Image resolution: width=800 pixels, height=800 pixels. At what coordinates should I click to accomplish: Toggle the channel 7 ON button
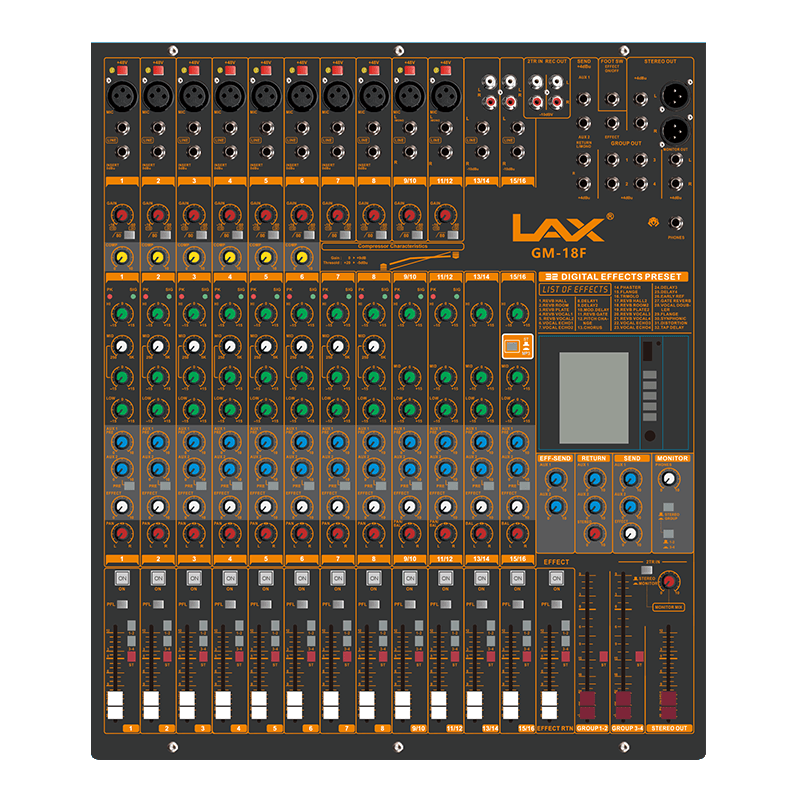[338, 578]
